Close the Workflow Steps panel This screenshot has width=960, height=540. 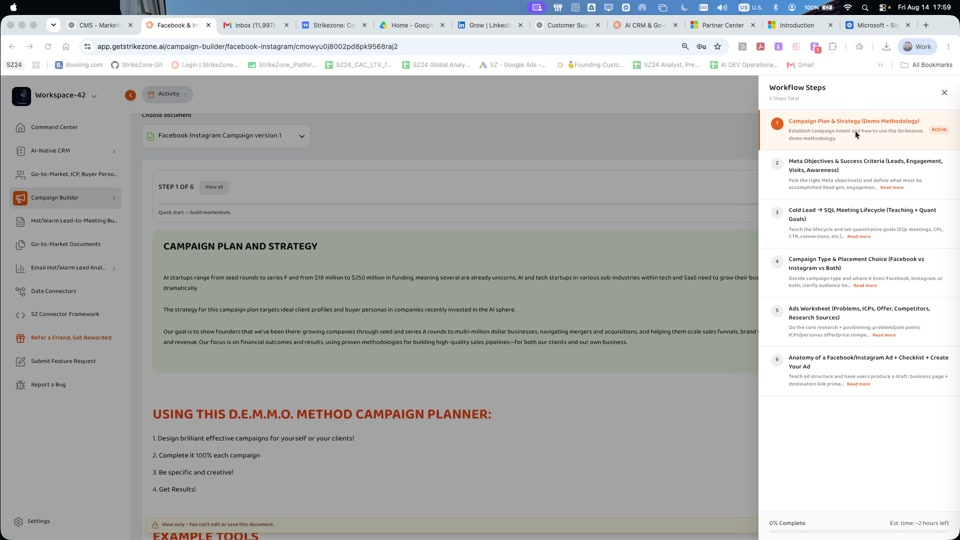point(944,92)
